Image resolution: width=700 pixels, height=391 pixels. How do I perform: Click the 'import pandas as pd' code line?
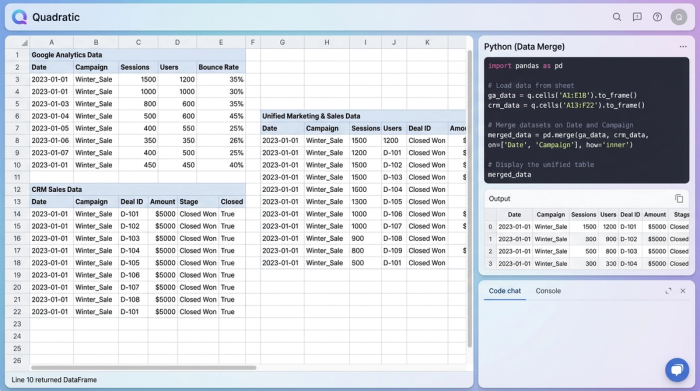(x=525, y=66)
